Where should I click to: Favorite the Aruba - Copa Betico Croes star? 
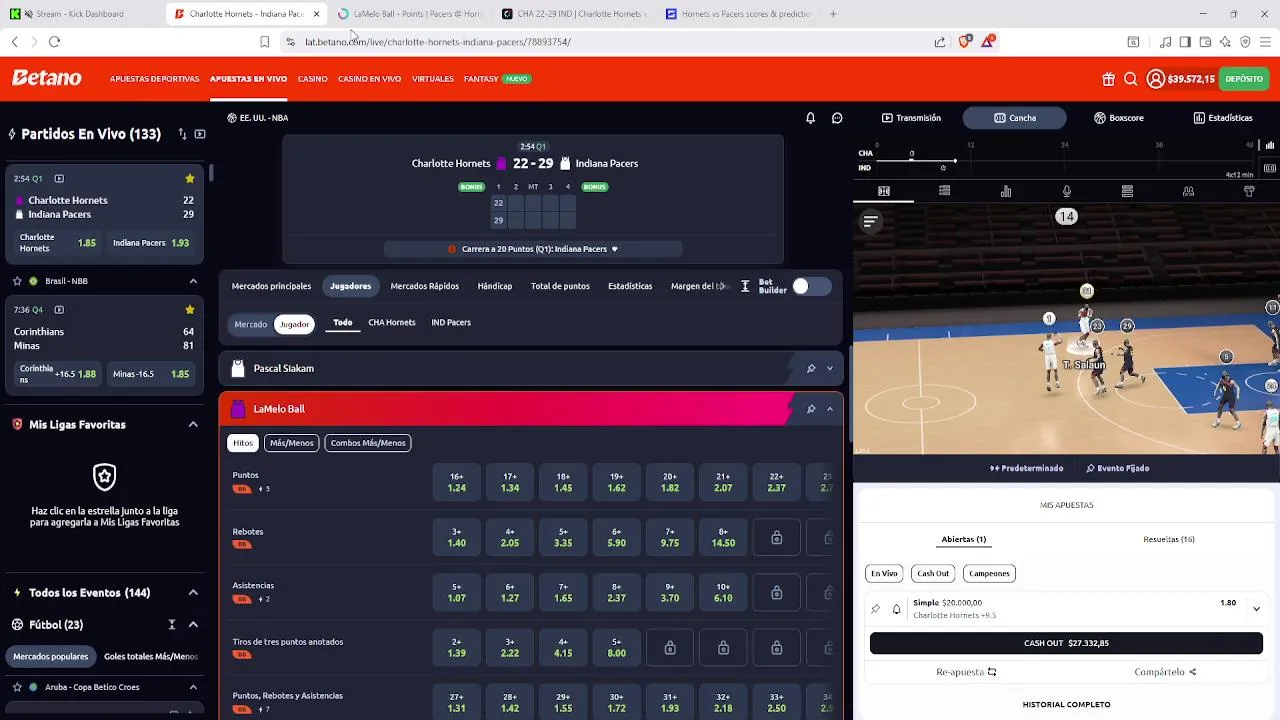17,687
